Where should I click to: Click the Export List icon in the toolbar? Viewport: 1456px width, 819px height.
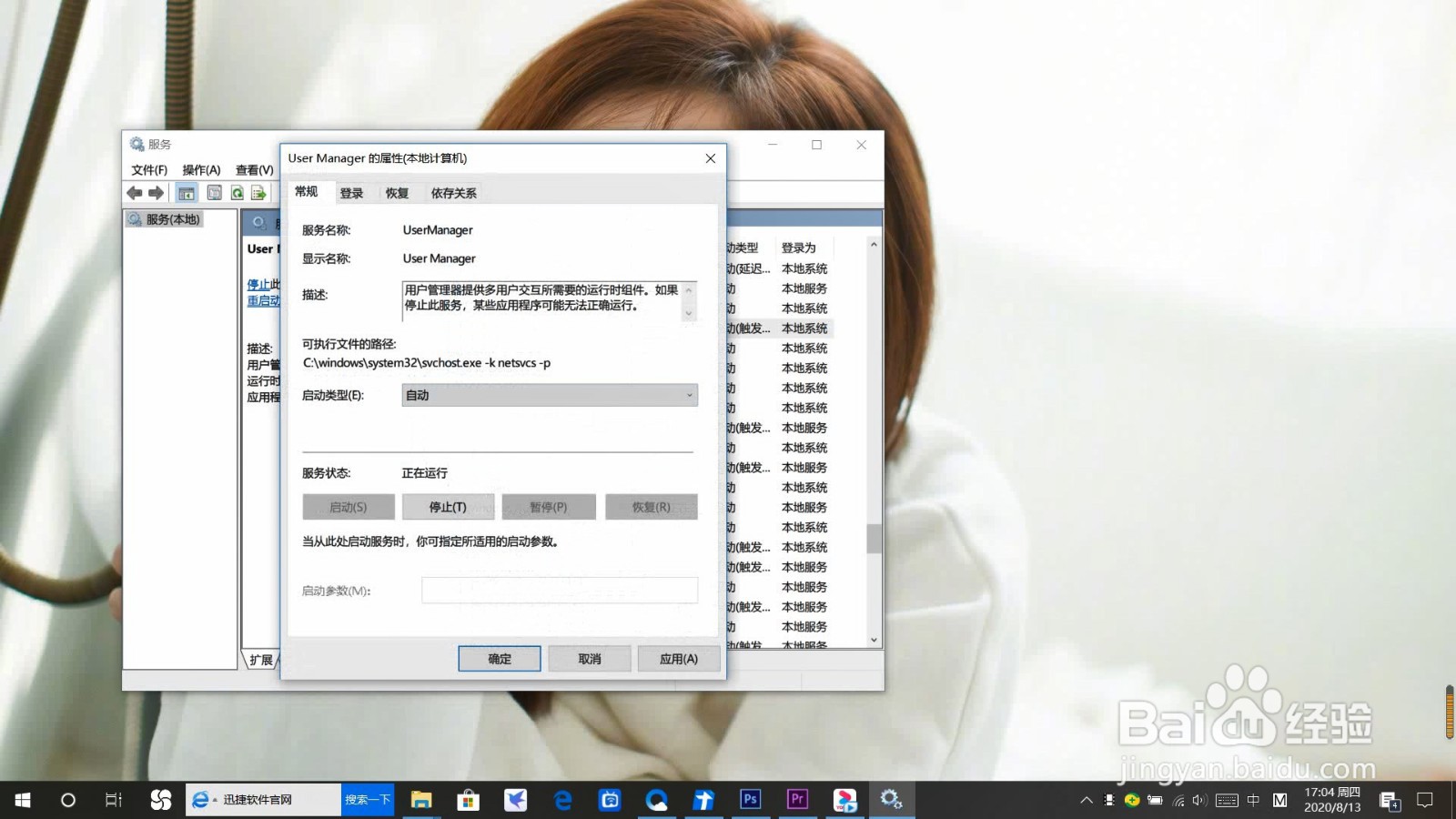point(258,193)
